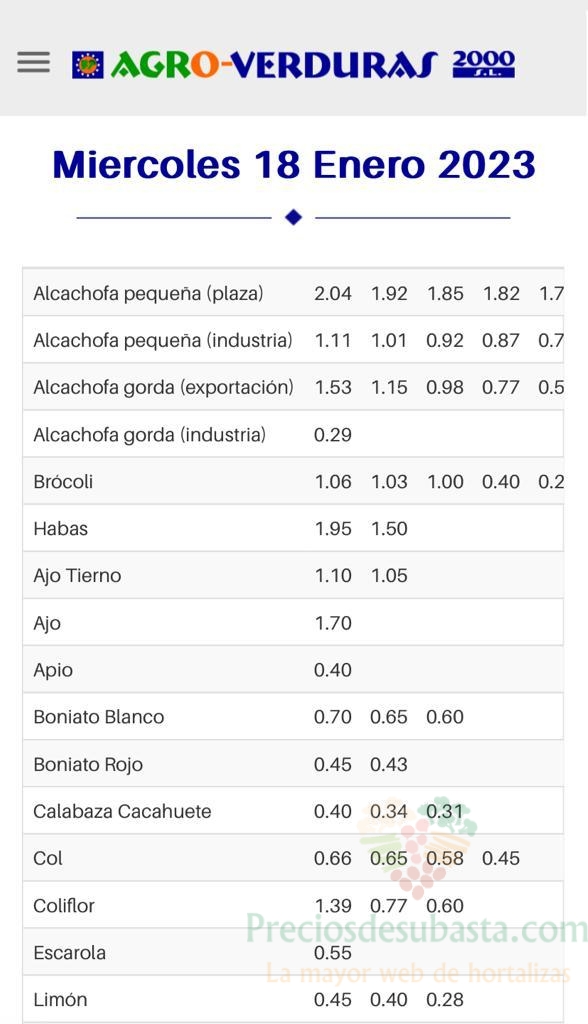The image size is (588, 1024).
Task: Click the 2000 S.L. logo badge
Action: (483, 64)
